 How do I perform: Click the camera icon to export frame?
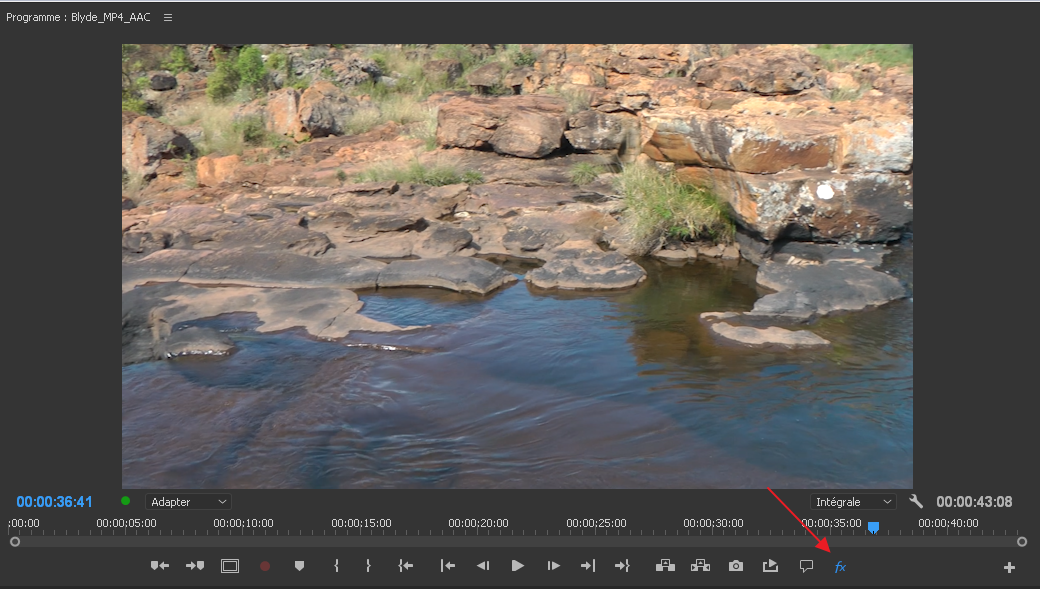click(736, 566)
